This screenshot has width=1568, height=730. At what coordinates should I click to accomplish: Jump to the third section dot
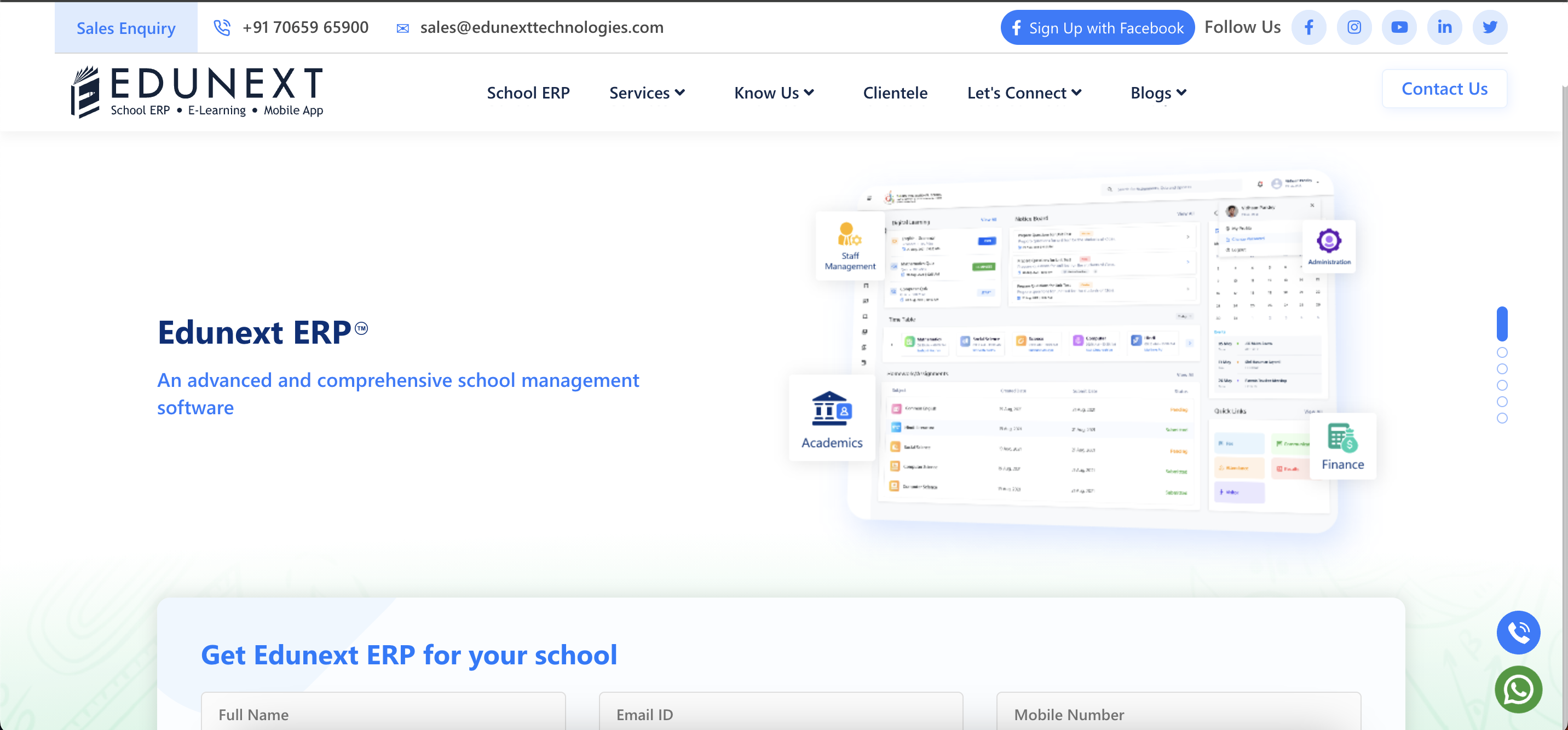1502,369
